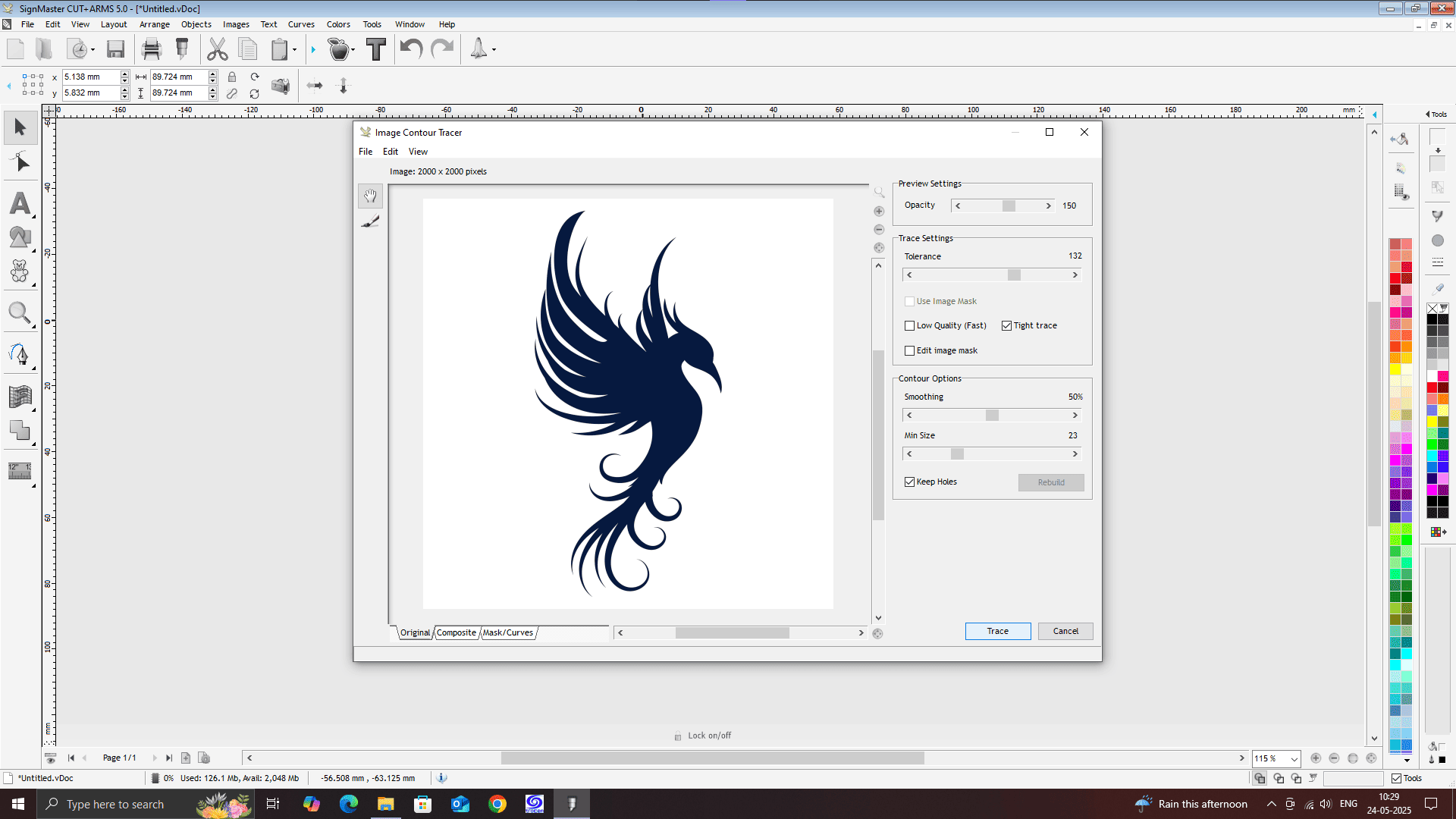The height and width of the screenshot is (819, 1456).
Task: Toggle the Tools checkbox in status bar
Action: (x=1396, y=779)
